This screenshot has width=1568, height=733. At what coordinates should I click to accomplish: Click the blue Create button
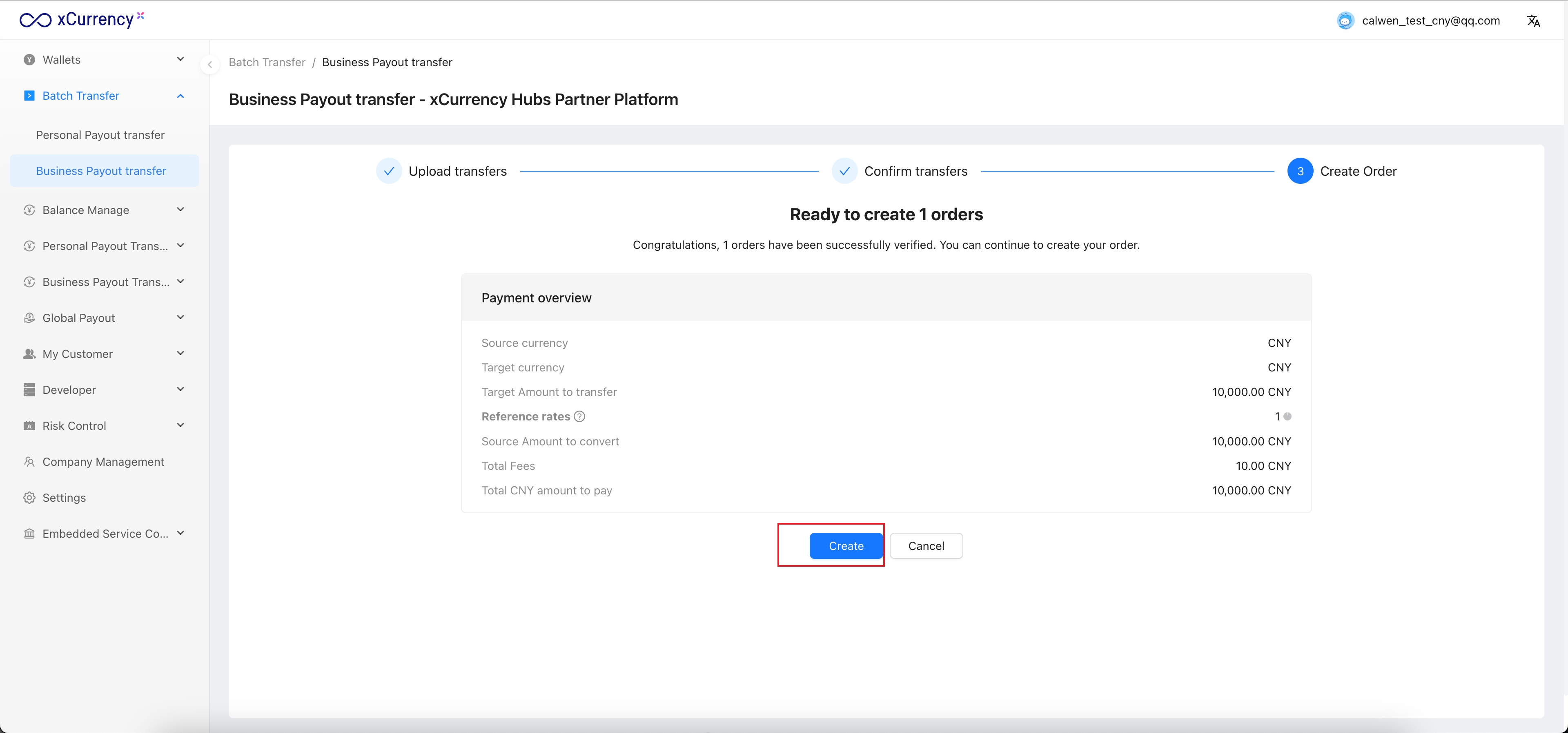coord(846,546)
